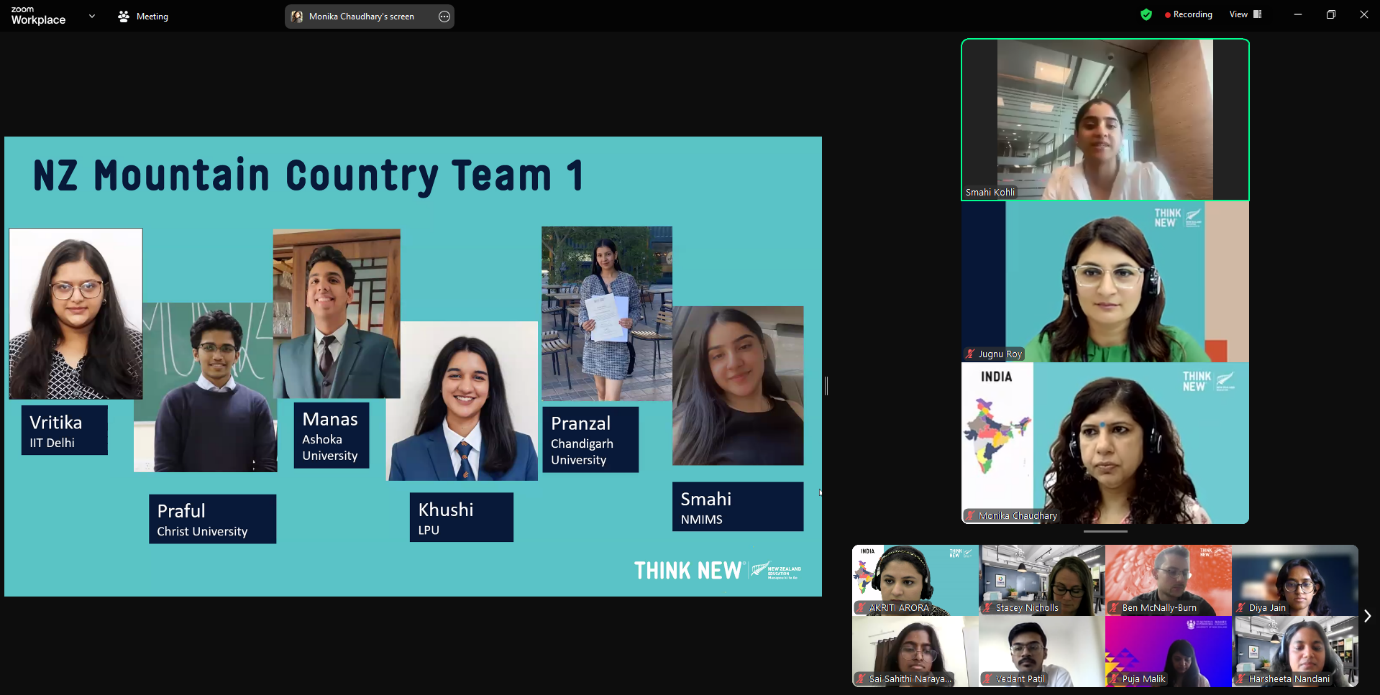Click the green shield meeting info icon
This screenshot has width=1380, height=695.
coord(1146,15)
